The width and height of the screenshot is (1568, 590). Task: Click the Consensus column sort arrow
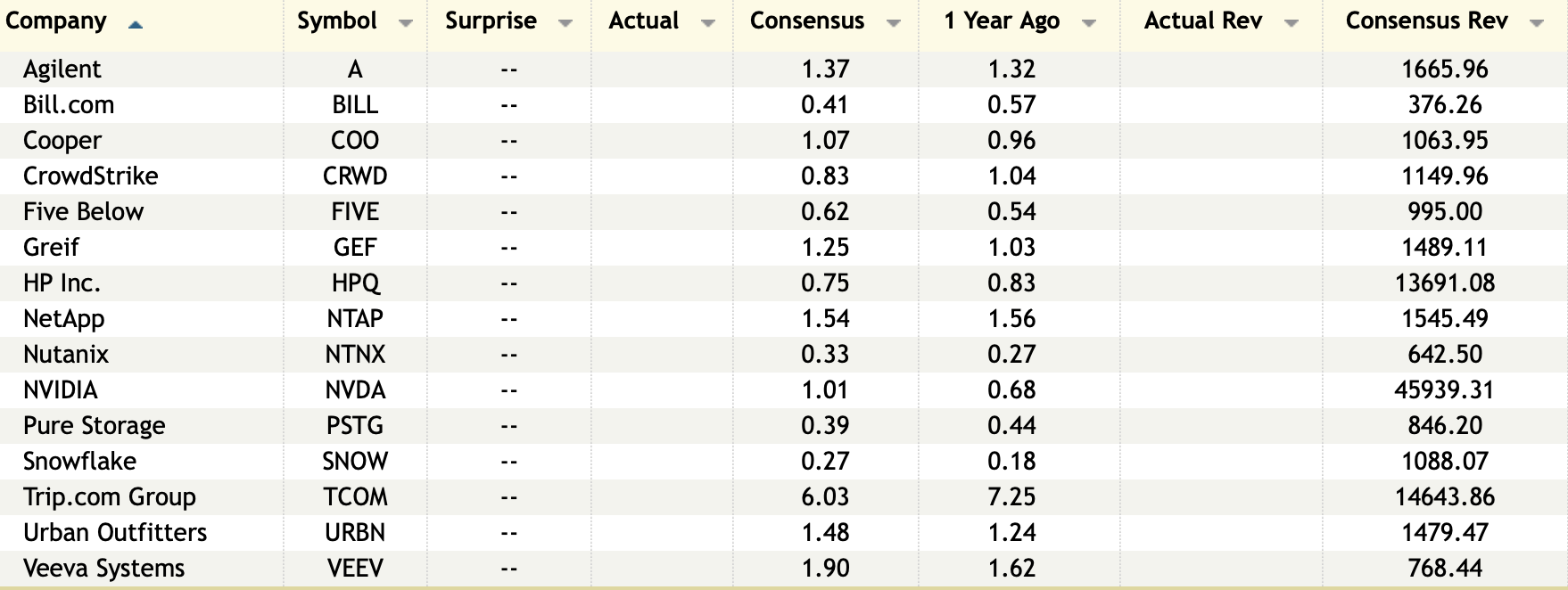[x=894, y=24]
